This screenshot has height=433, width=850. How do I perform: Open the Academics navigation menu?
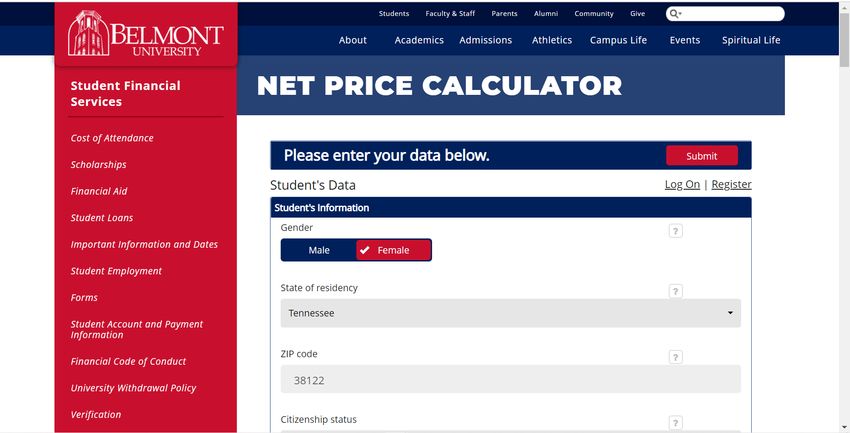pyautogui.click(x=419, y=40)
